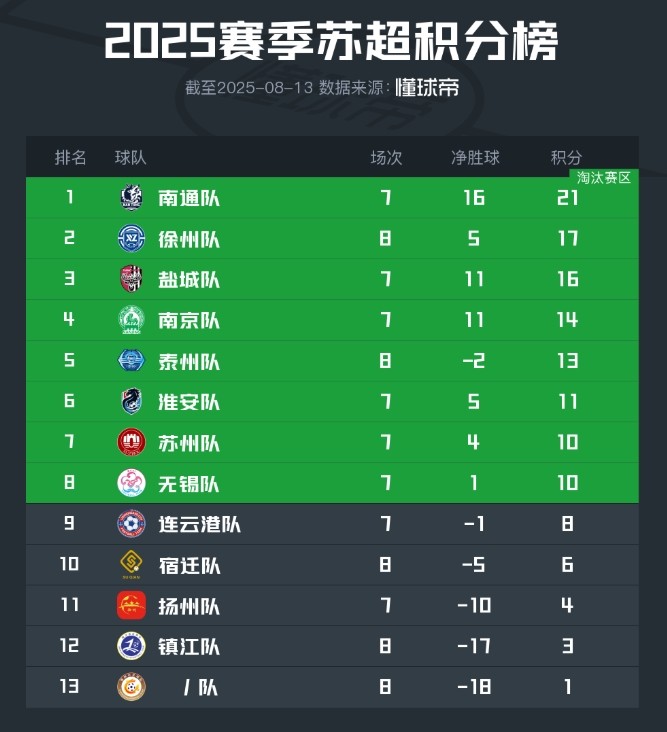
Task: Select the 南京队 green team badge
Action: pos(131,320)
